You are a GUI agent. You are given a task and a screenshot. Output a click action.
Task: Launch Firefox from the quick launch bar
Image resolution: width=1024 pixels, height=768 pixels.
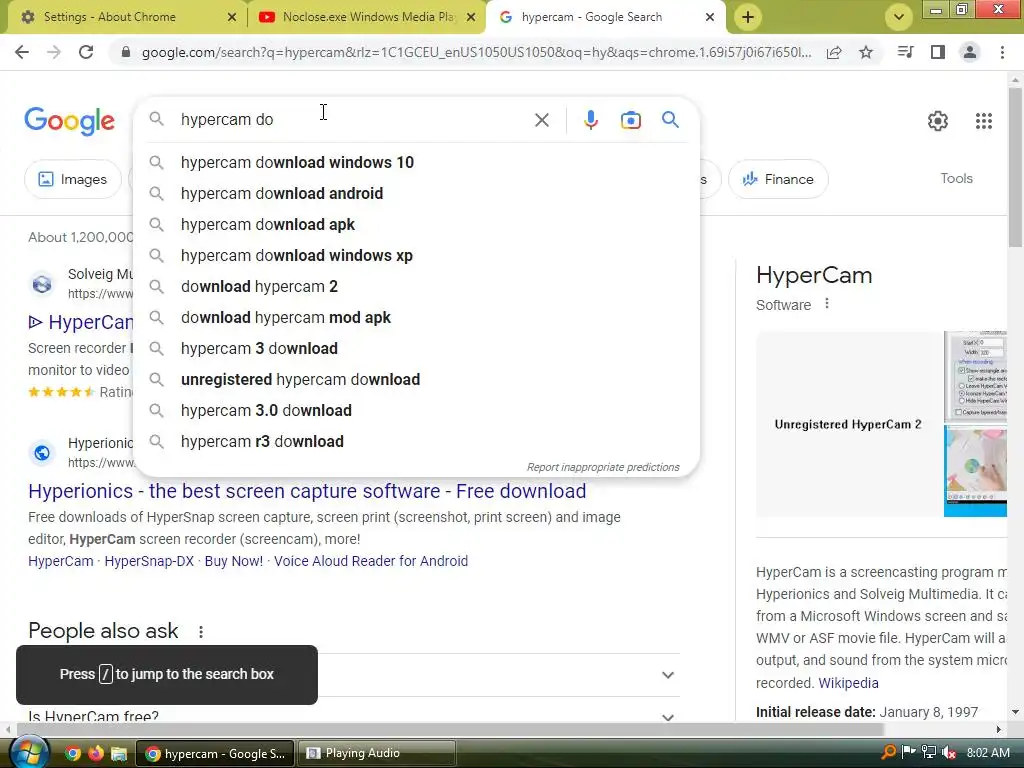[x=95, y=754]
